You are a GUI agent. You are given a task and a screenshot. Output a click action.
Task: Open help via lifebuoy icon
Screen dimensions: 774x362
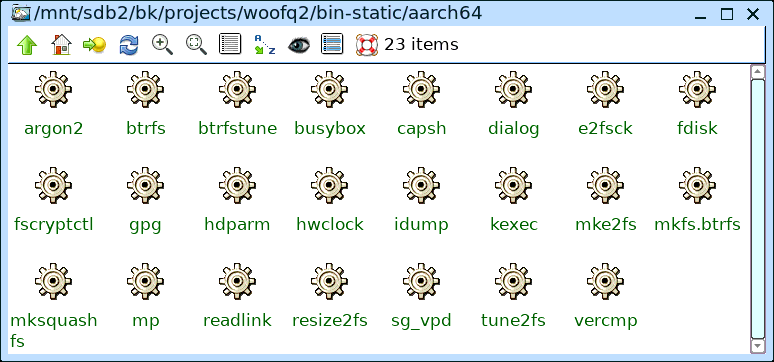pos(367,45)
